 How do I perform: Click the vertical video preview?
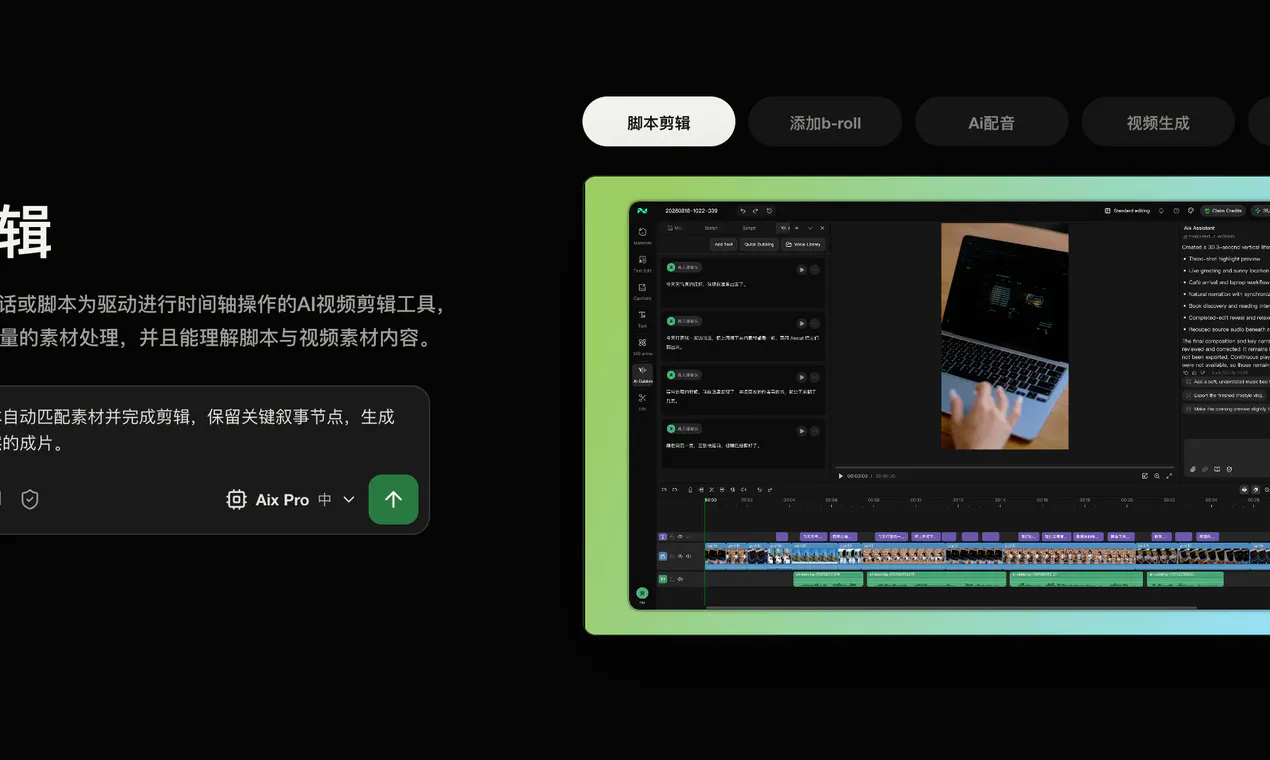[1004, 336]
